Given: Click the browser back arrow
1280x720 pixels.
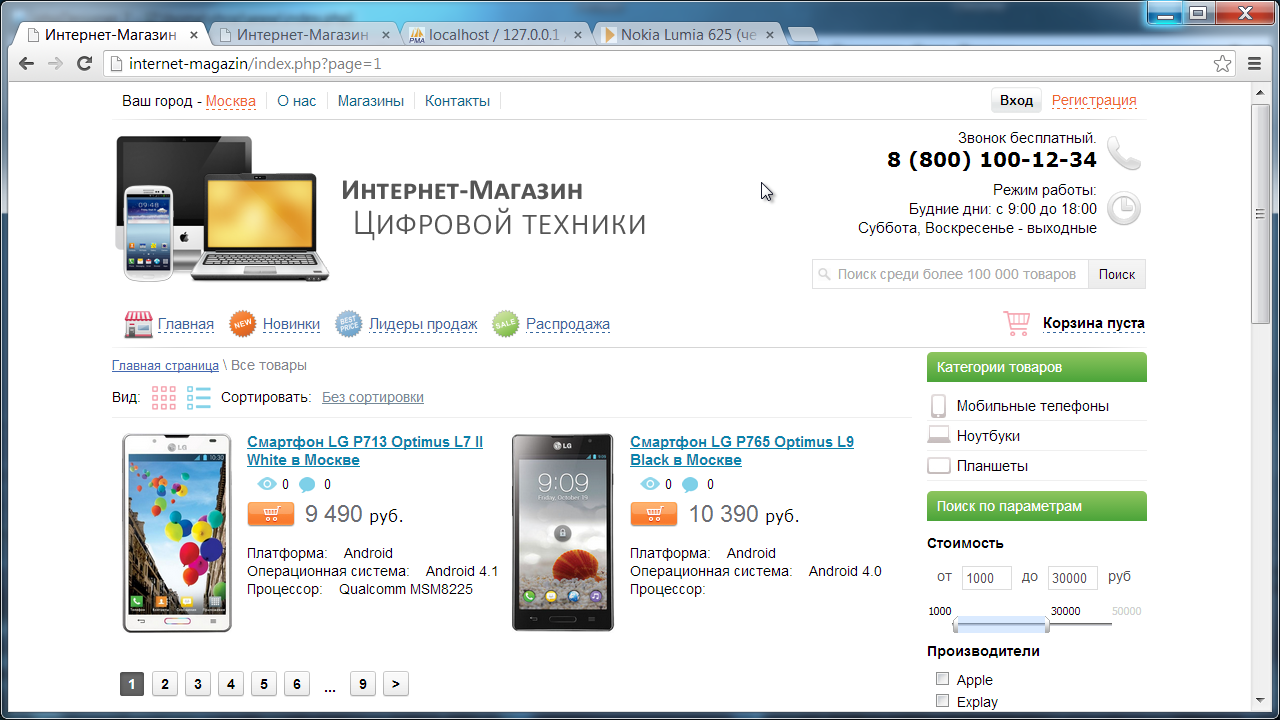Looking at the screenshot, I should [27, 64].
